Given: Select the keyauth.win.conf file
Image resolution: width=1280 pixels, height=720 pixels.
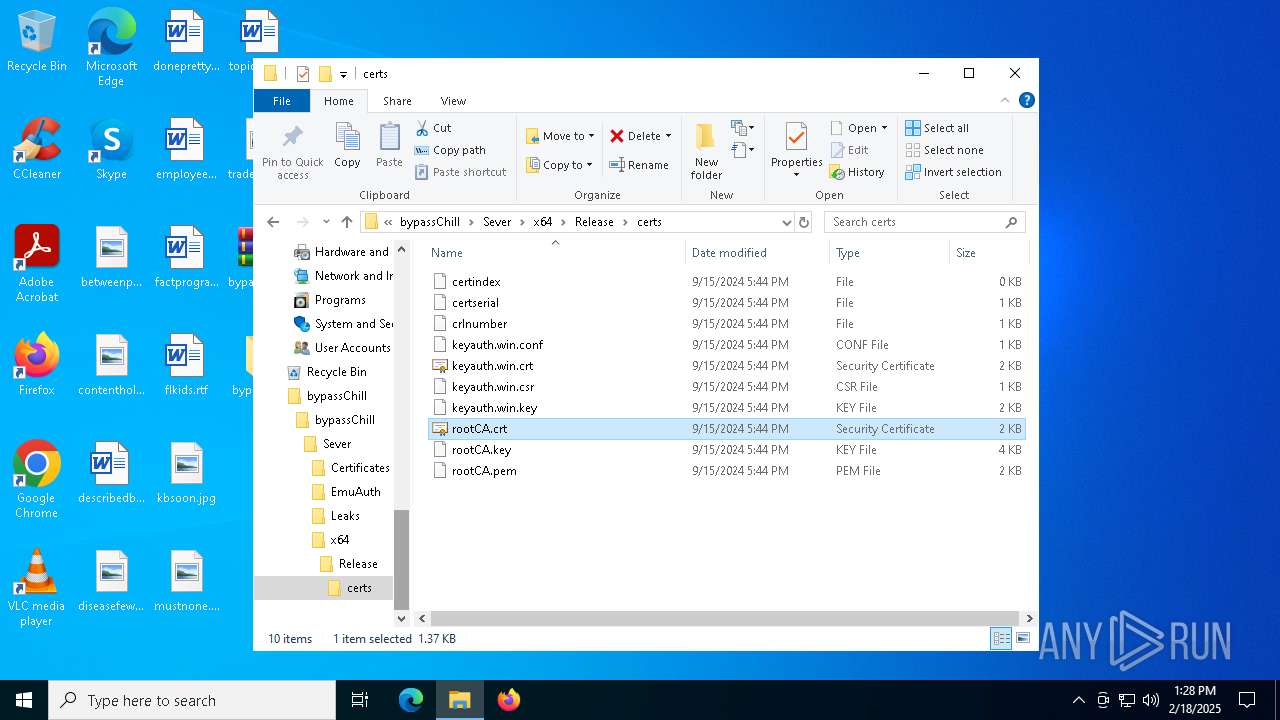Looking at the screenshot, I should tap(727, 345).
